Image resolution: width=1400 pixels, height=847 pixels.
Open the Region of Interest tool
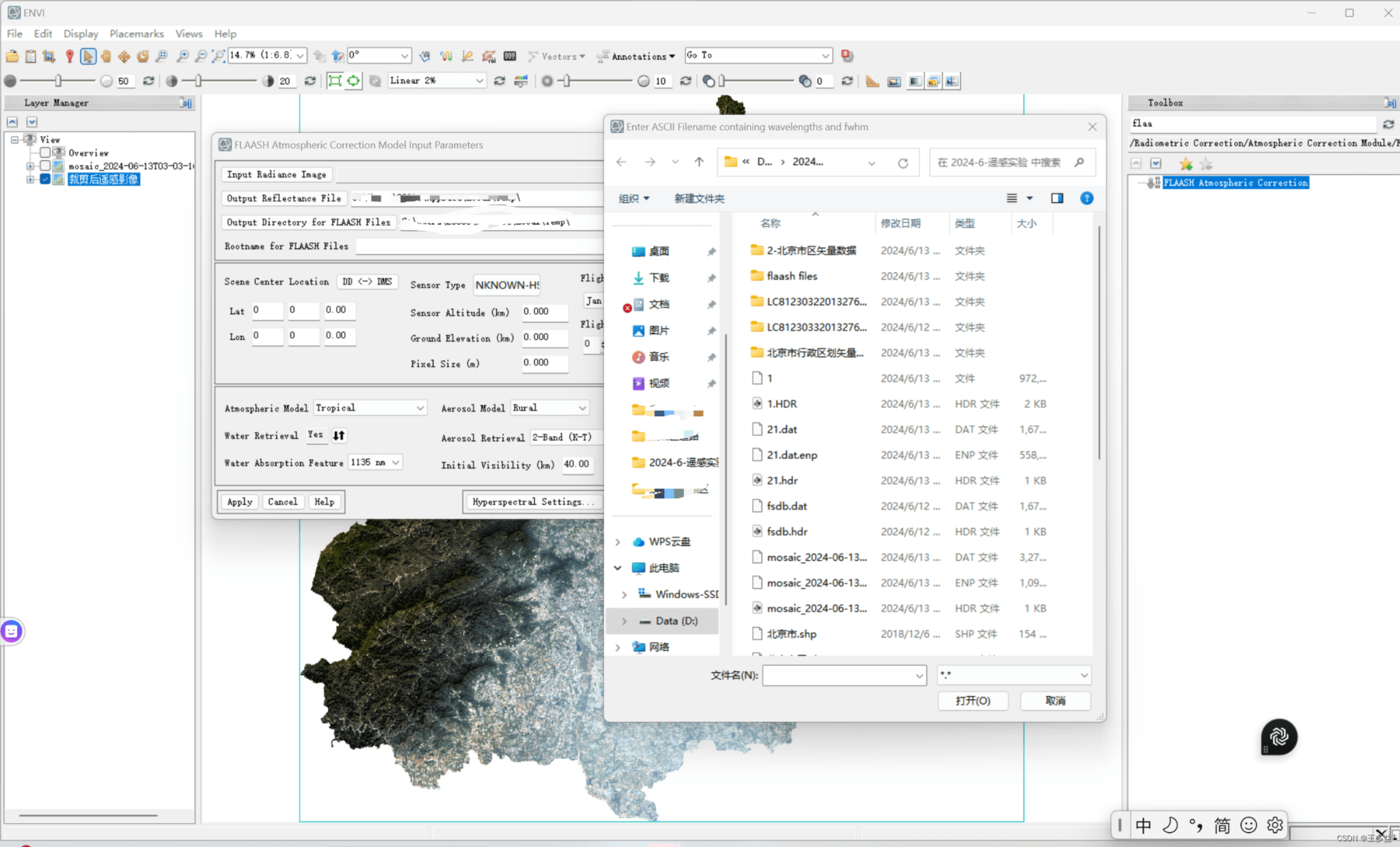489,55
